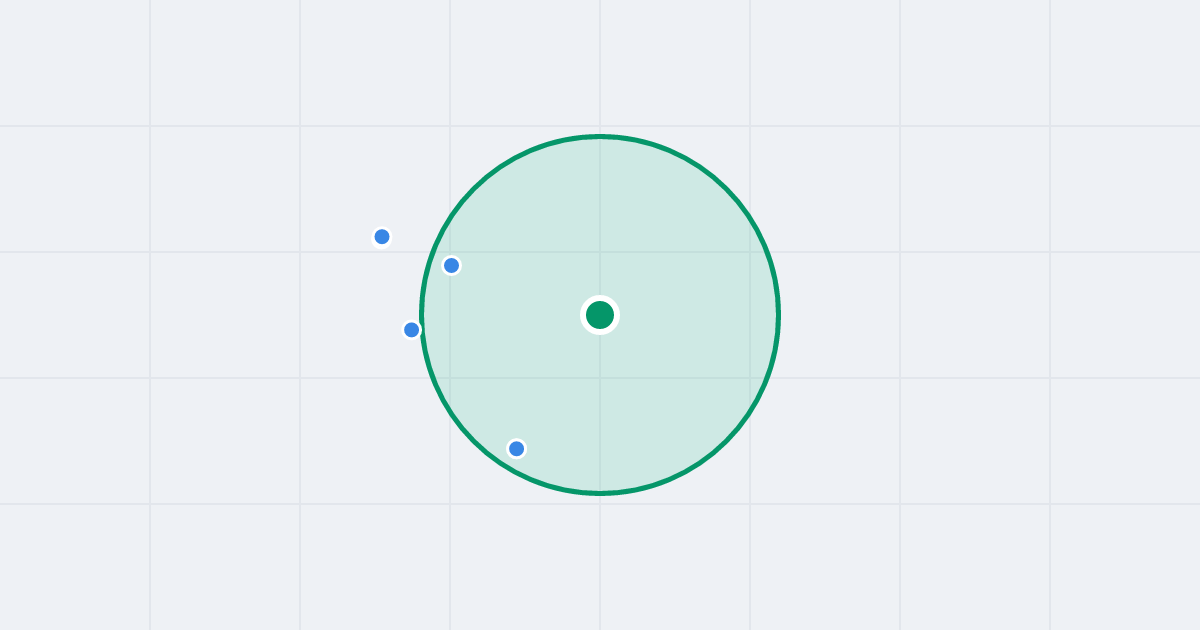Click the blue dot nearest the circle's bottom
This screenshot has width=1200, height=630.
(x=516, y=448)
